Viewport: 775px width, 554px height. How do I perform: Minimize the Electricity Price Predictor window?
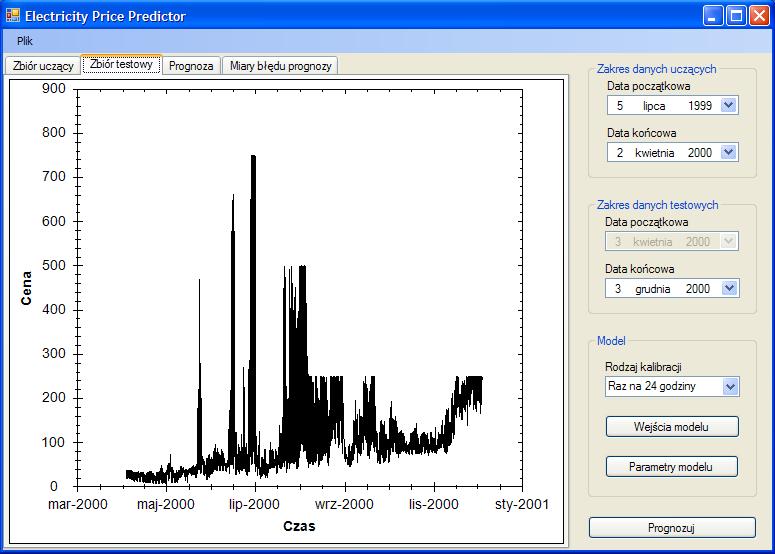tap(712, 16)
